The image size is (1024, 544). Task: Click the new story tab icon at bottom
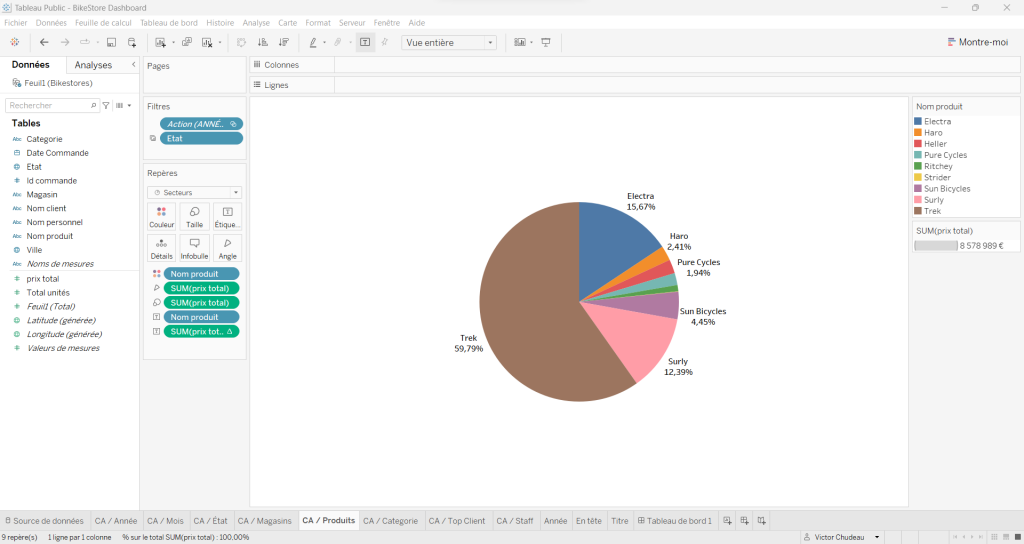(x=761, y=520)
